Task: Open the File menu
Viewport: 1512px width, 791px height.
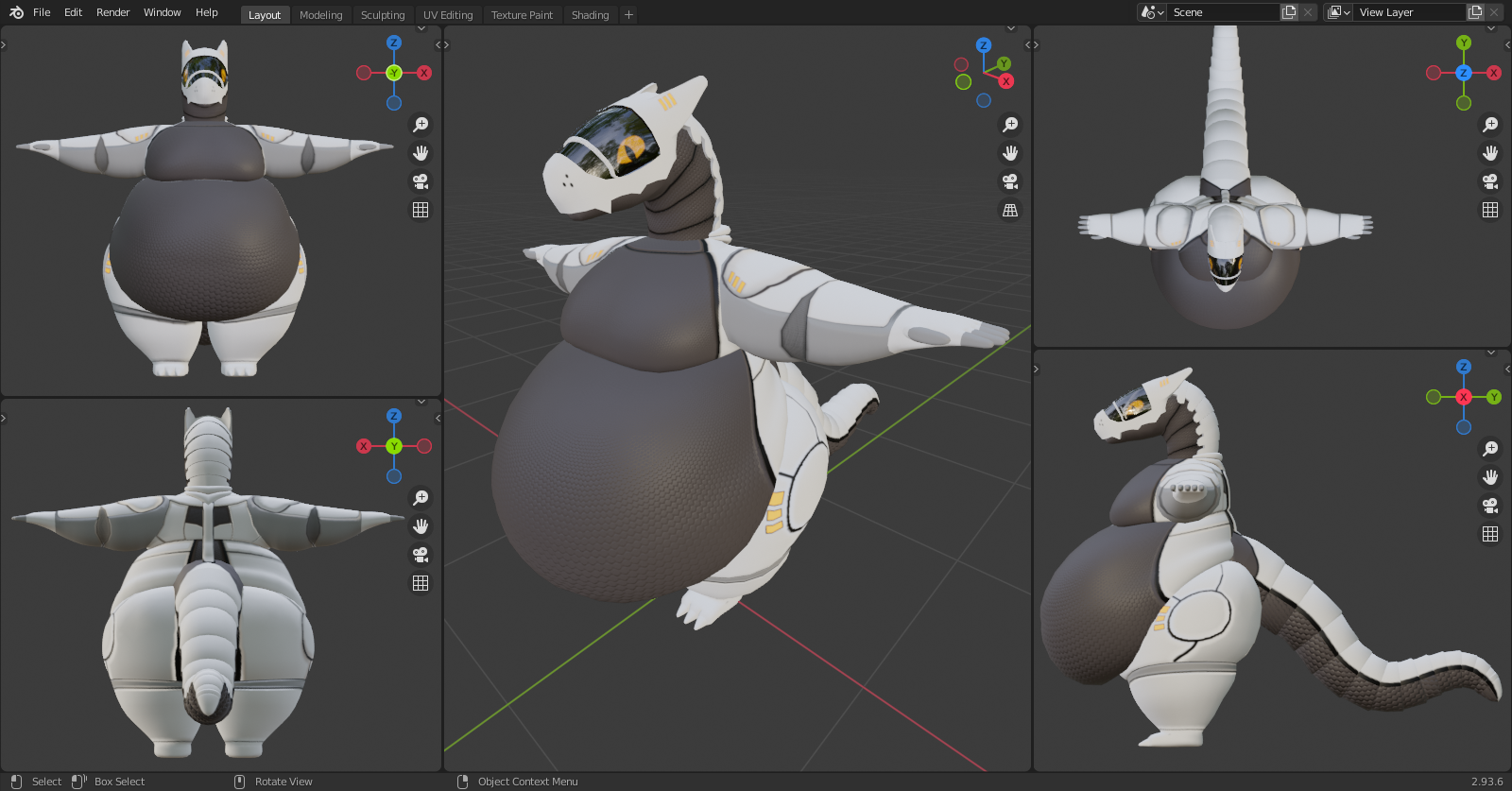Action: pos(42,12)
